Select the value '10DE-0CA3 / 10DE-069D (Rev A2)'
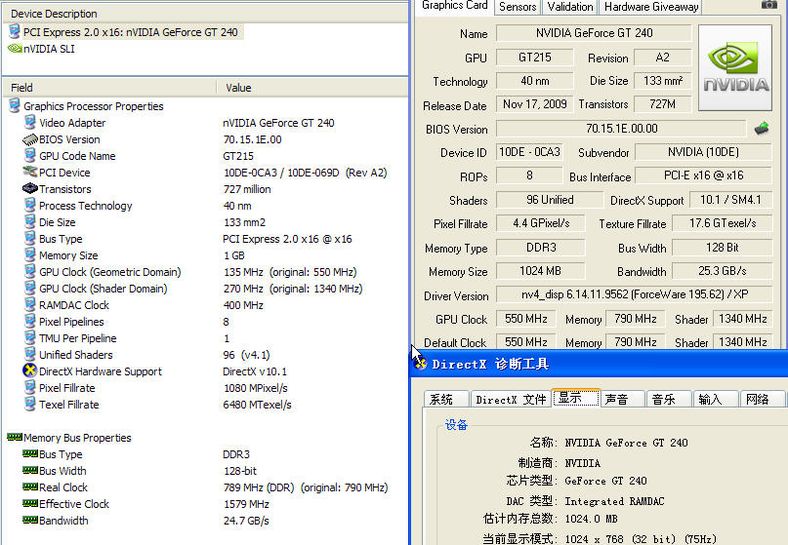 305,172
